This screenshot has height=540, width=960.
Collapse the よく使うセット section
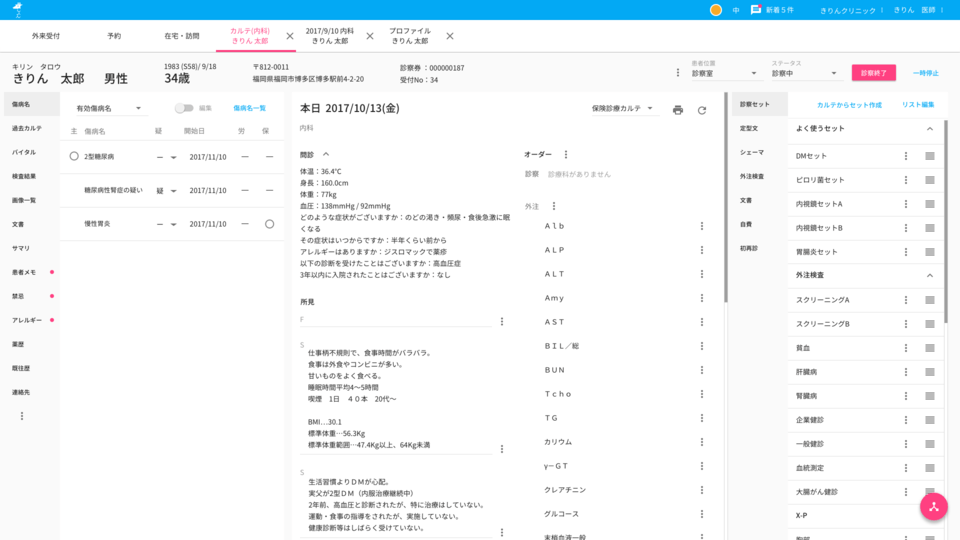click(x=930, y=129)
